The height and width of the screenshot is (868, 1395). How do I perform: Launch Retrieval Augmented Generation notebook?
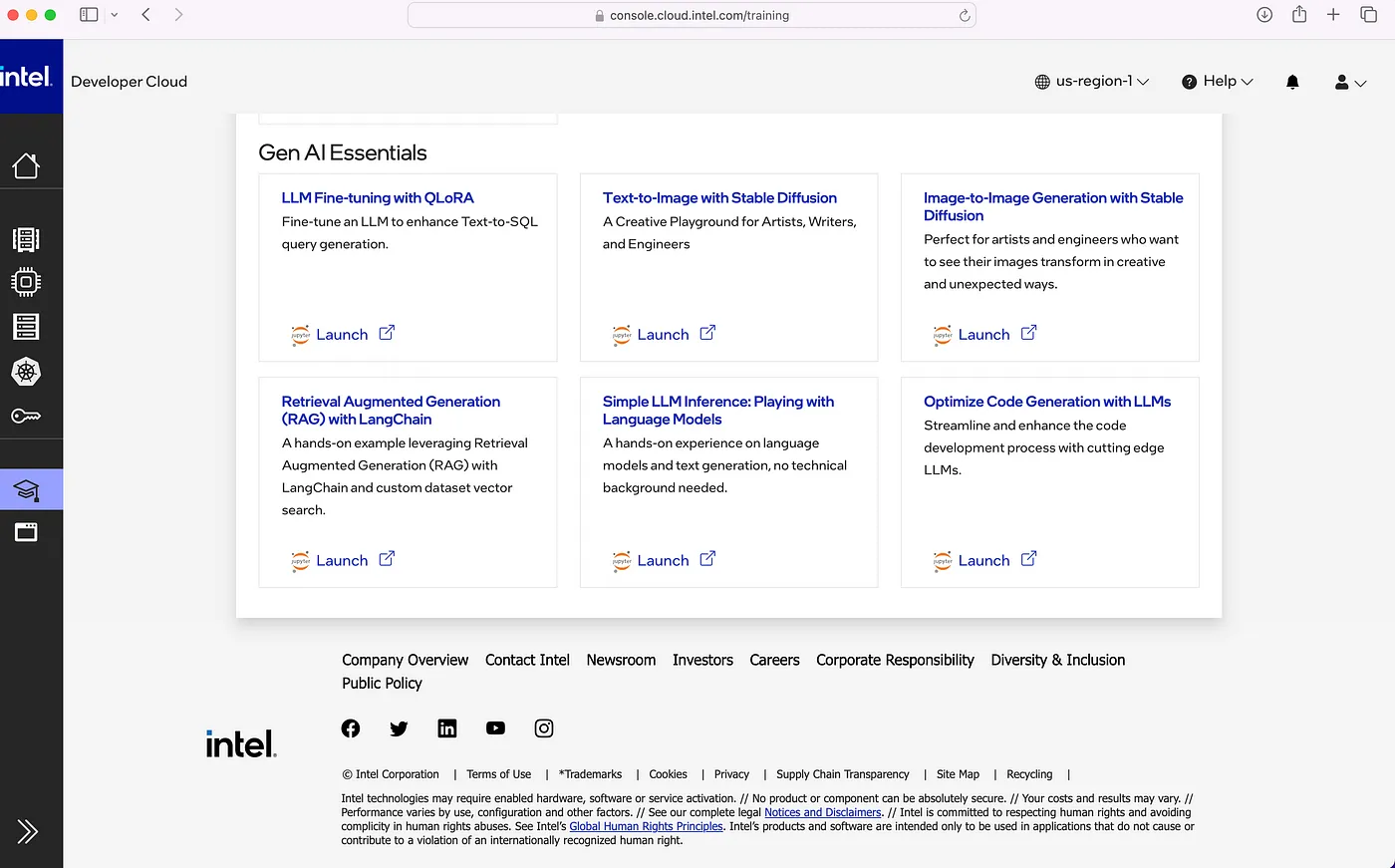click(342, 561)
